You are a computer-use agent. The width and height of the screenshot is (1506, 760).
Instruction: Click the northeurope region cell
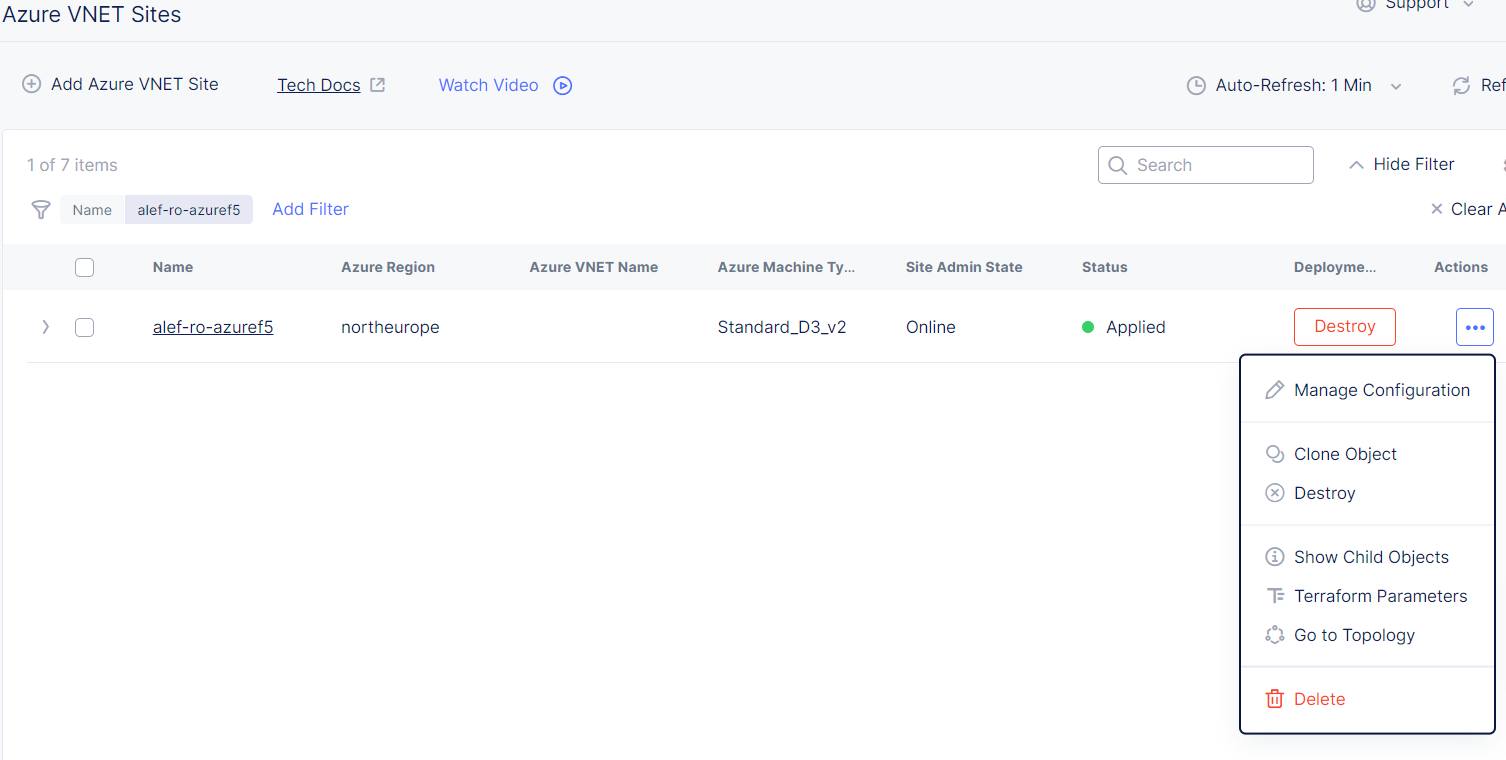click(x=390, y=327)
